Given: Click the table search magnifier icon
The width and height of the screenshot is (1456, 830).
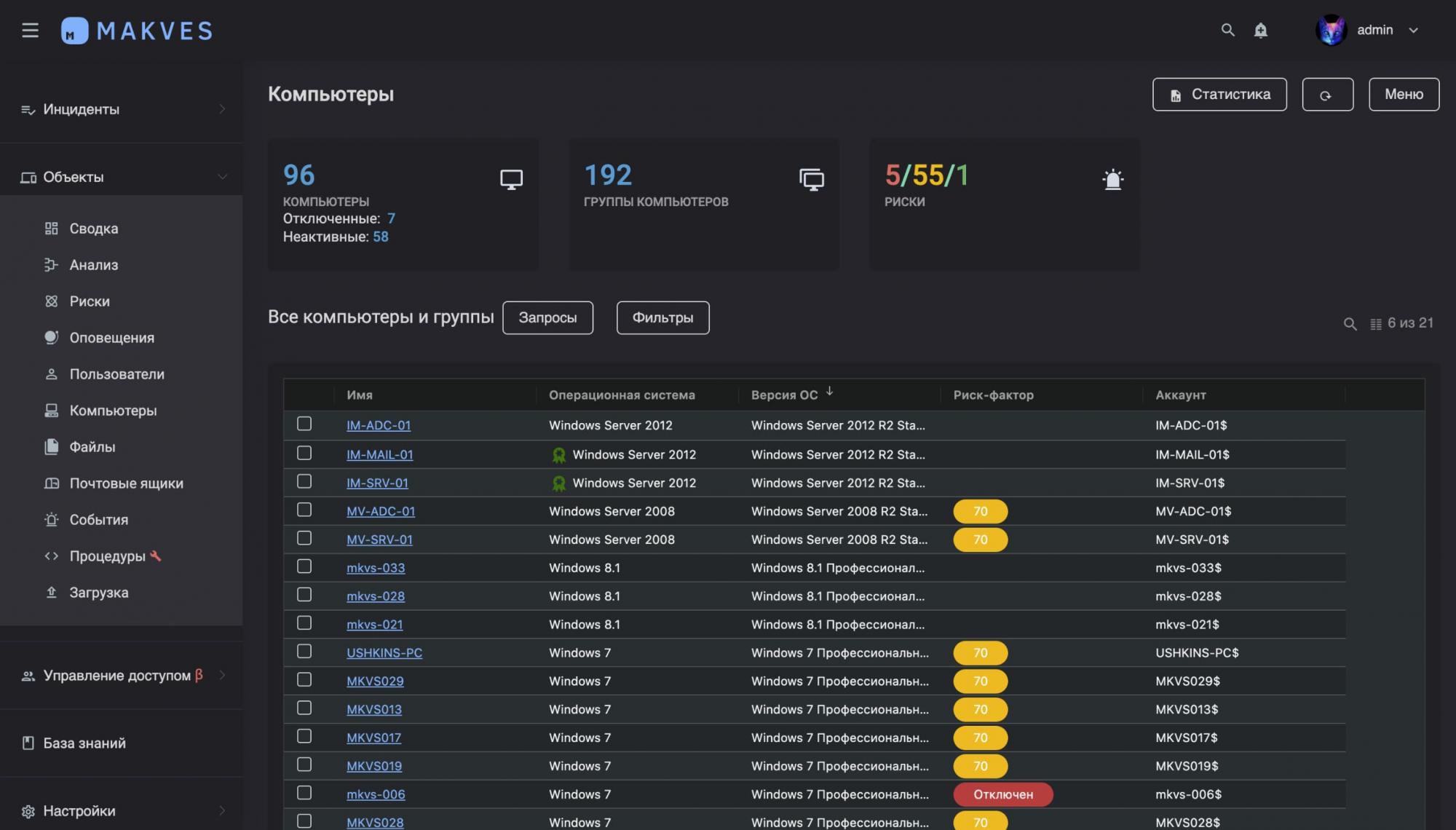Looking at the screenshot, I should 1350,324.
